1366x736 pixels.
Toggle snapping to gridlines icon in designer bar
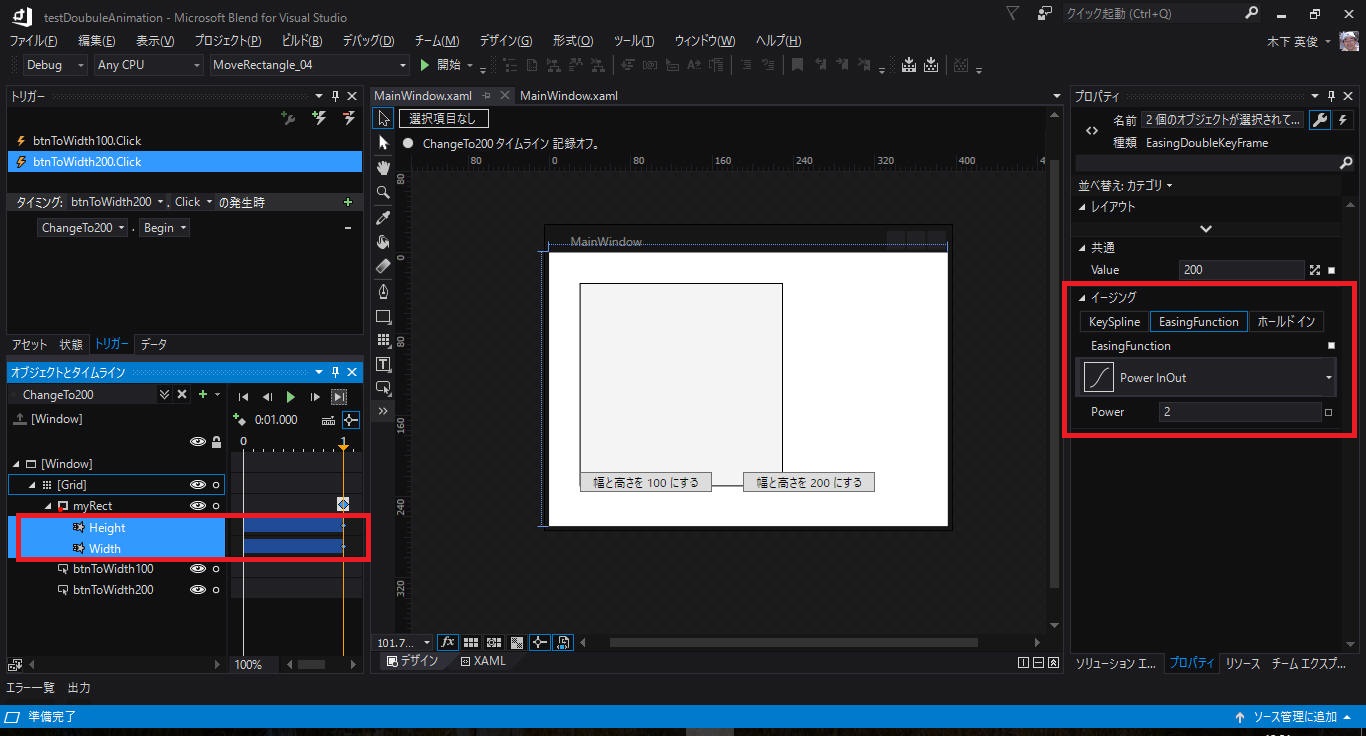[494, 642]
